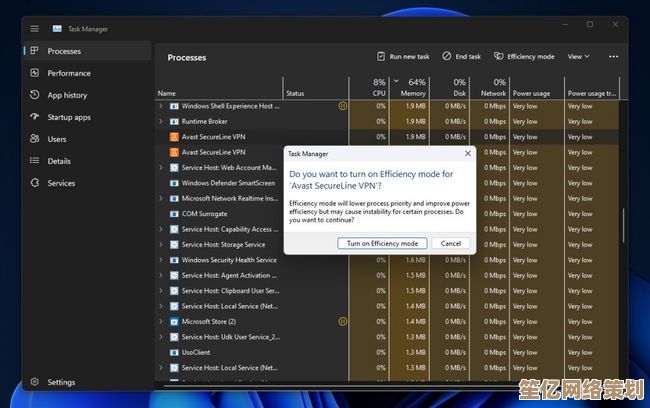
Task: Sort by the Memory column header
Action: [410, 87]
